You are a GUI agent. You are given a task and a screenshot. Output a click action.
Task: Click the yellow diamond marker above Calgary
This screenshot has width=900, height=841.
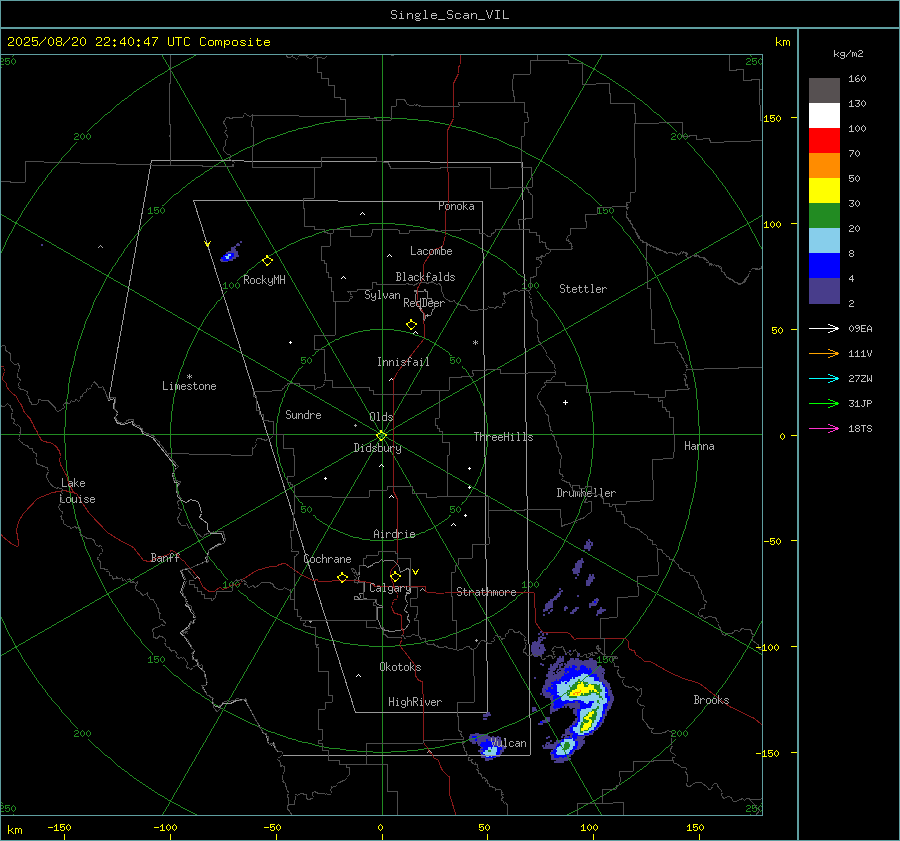(x=395, y=576)
